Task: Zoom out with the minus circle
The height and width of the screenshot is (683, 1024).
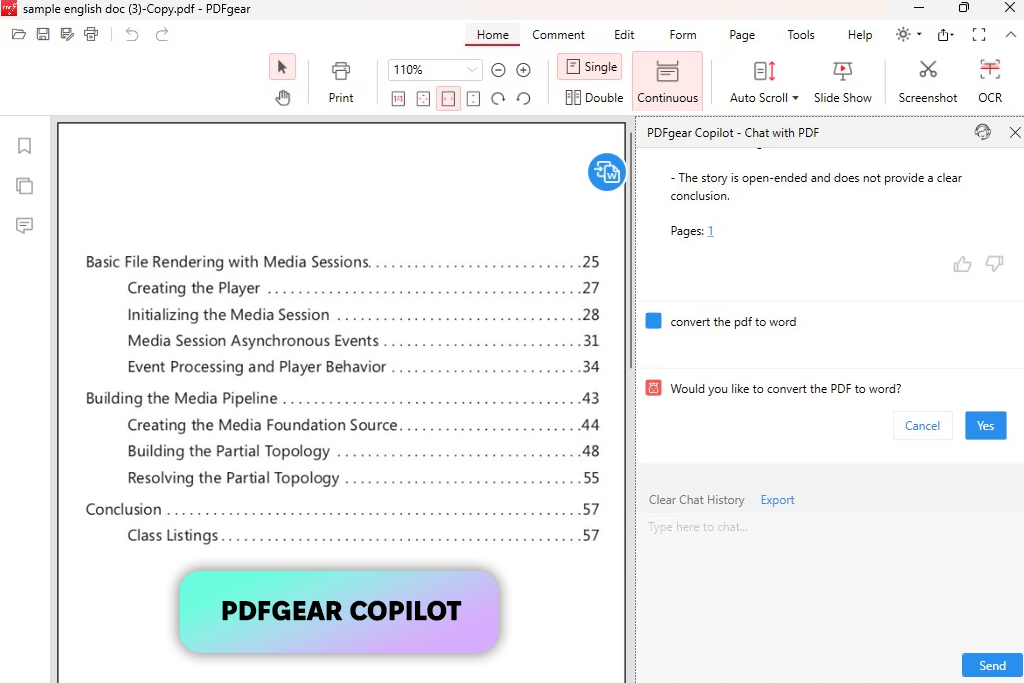Action: [498, 70]
